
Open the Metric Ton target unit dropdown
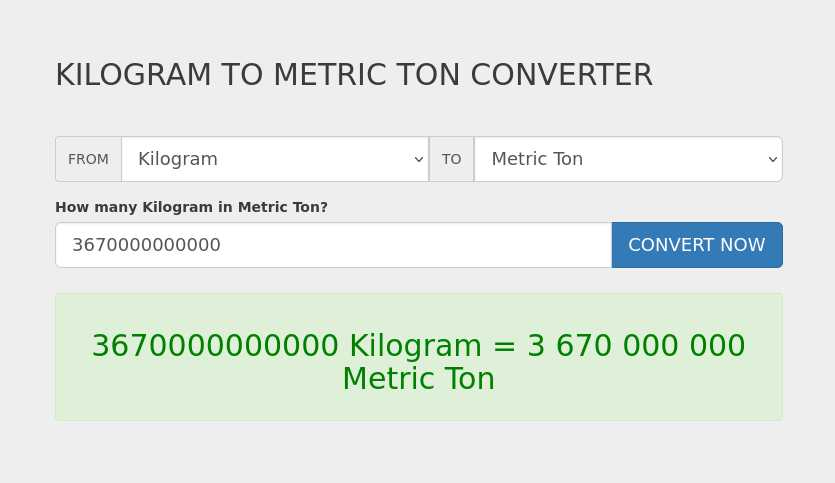(627, 159)
